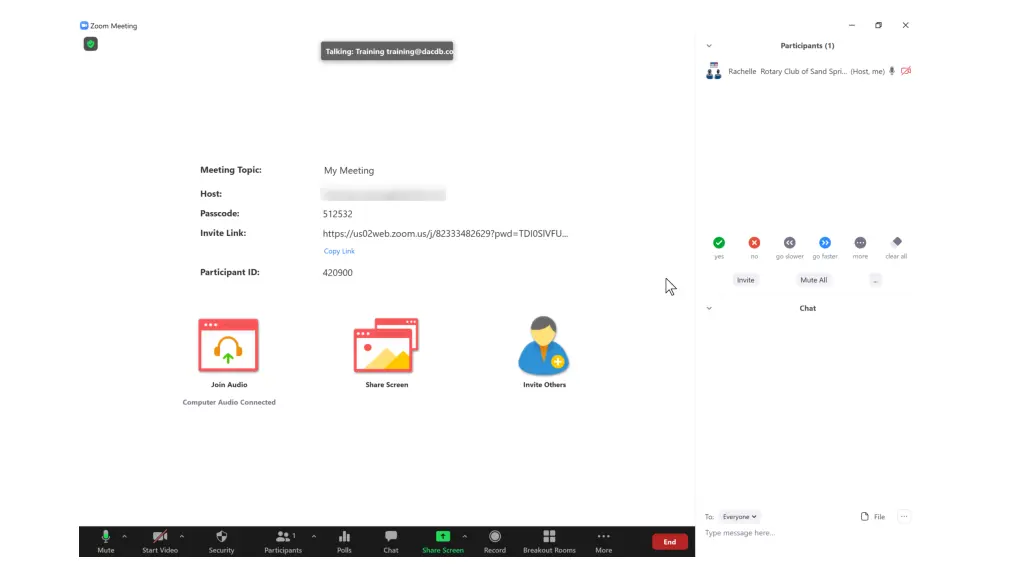
Task: Minimize the Zoom window
Action: point(852,25)
